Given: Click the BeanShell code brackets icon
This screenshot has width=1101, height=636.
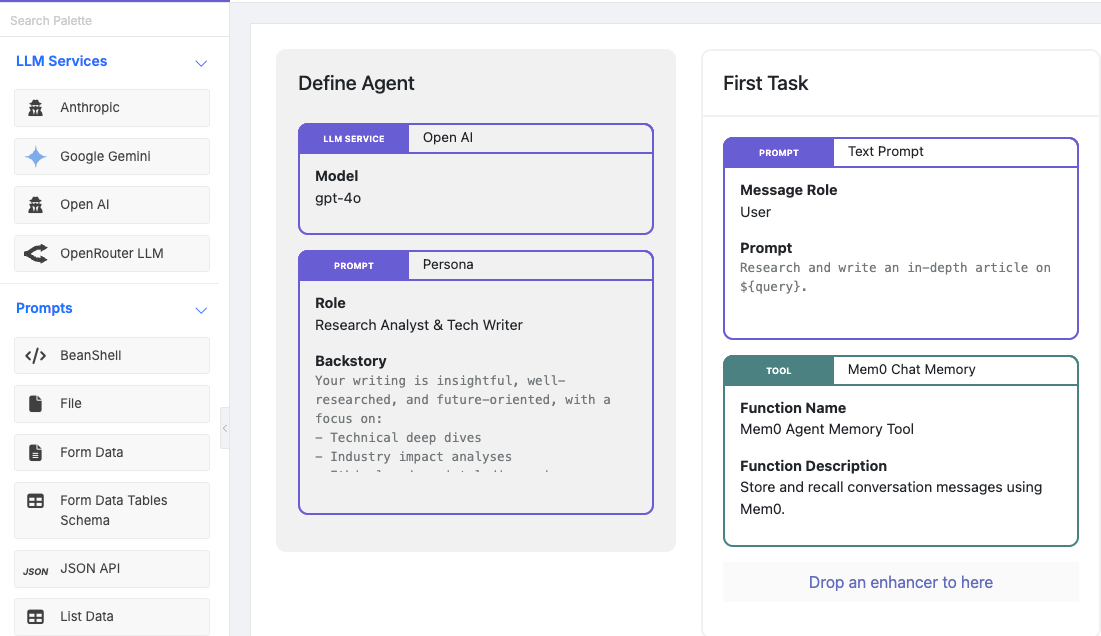Looking at the screenshot, I should [35, 355].
